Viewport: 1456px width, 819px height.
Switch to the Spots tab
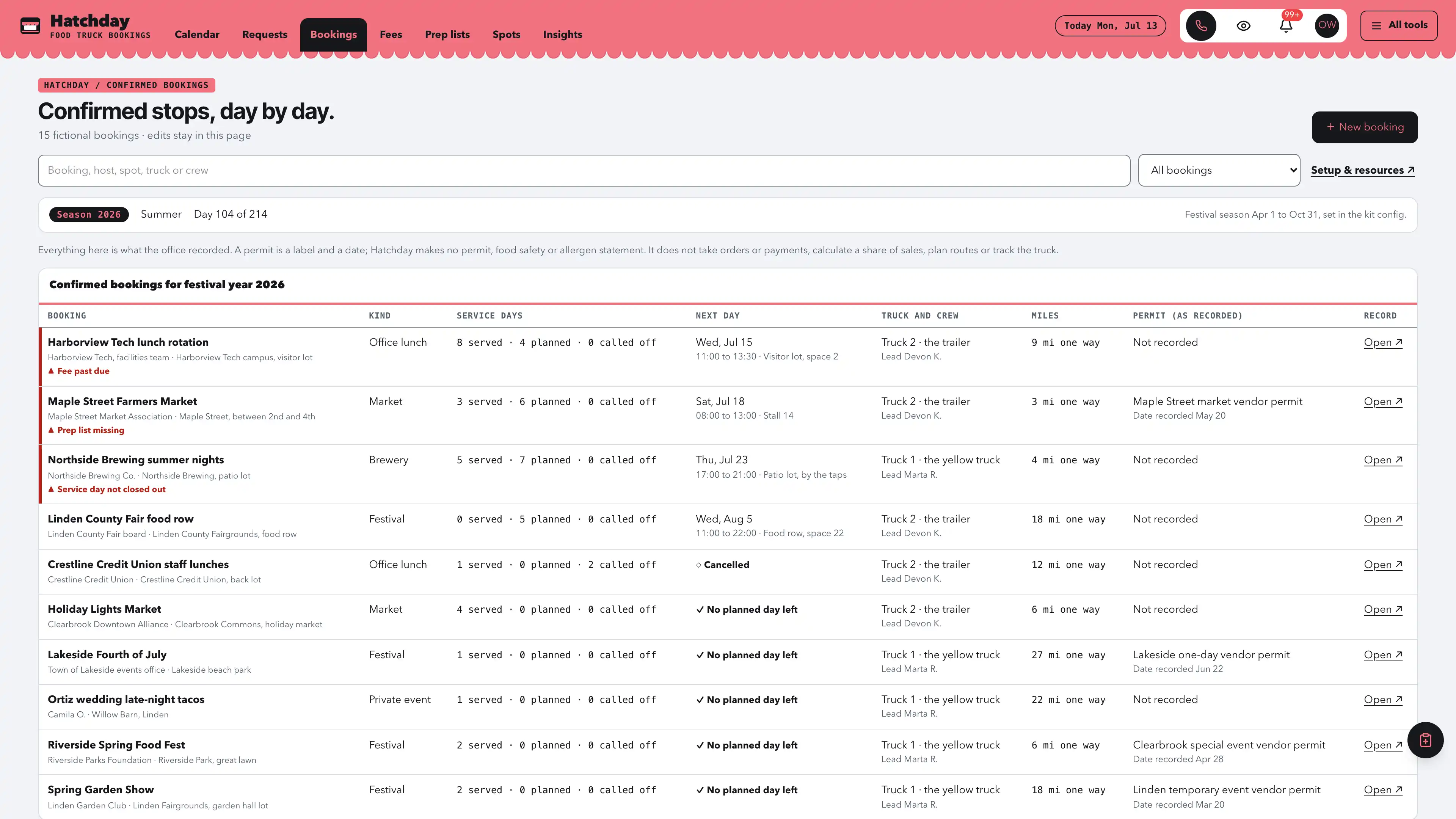pyautogui.click(x=506, y=35)
